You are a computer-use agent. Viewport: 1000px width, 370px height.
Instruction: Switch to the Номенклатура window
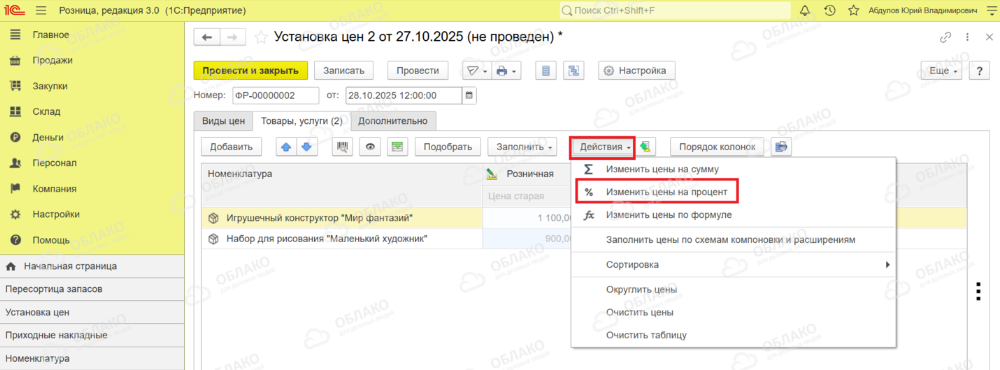tap(92, 359)
